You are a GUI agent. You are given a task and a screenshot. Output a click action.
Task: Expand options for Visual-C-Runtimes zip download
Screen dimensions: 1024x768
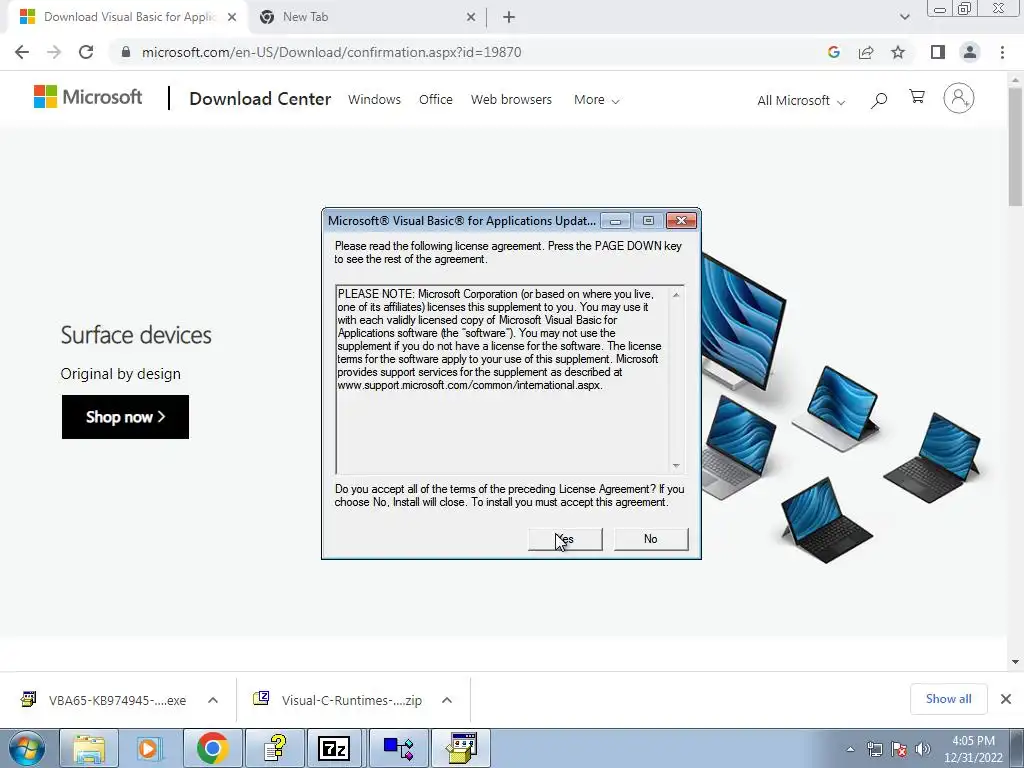click(447, 700)
